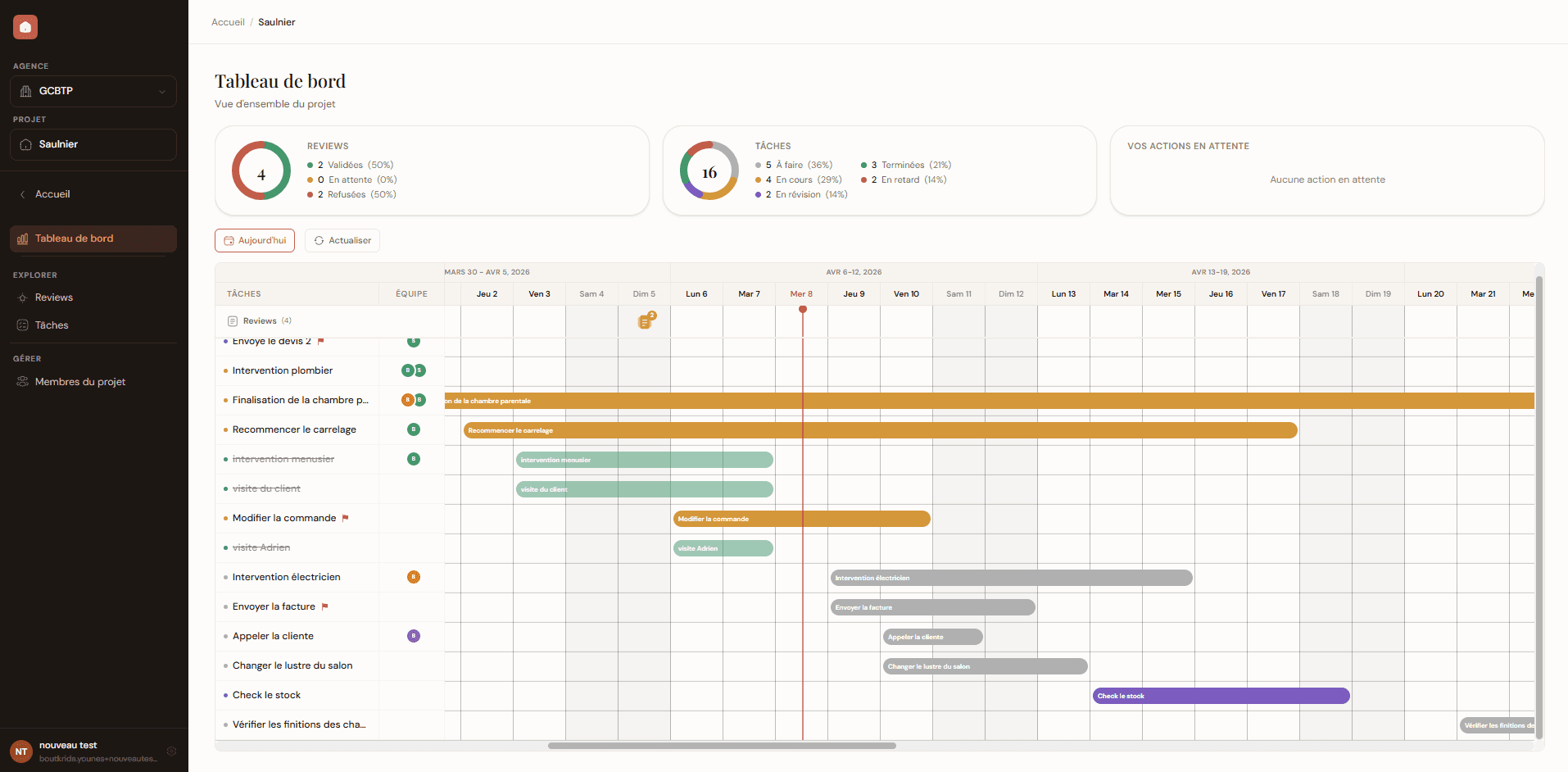This screenshot has width=1568, height=772.
Task: Click the orange avatar for Intervention électricien
Action: point(414,577)
